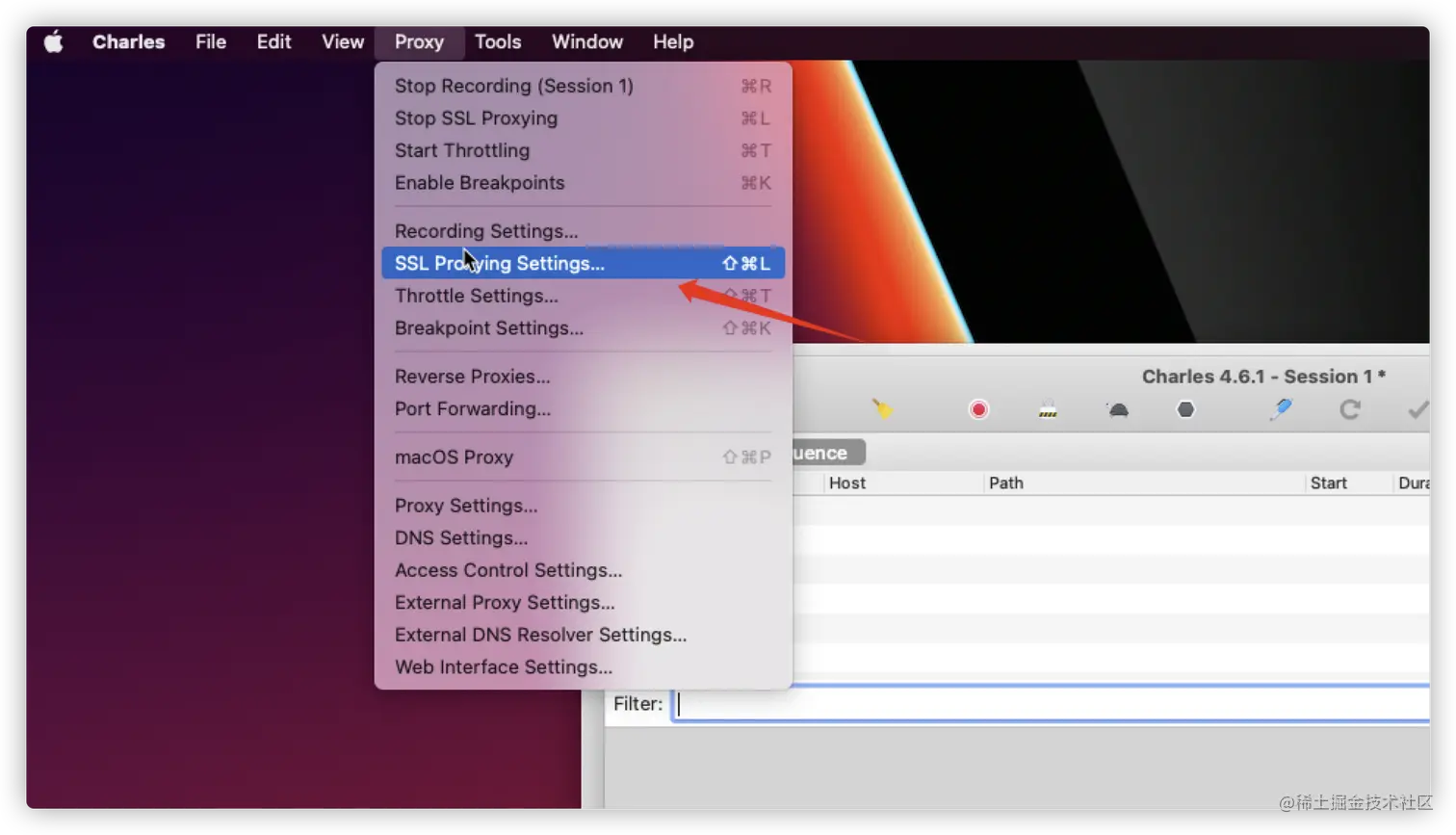Screen dimensions: 1456x835
Task: Close the open Proxy menu
Action: coord(419,41)
